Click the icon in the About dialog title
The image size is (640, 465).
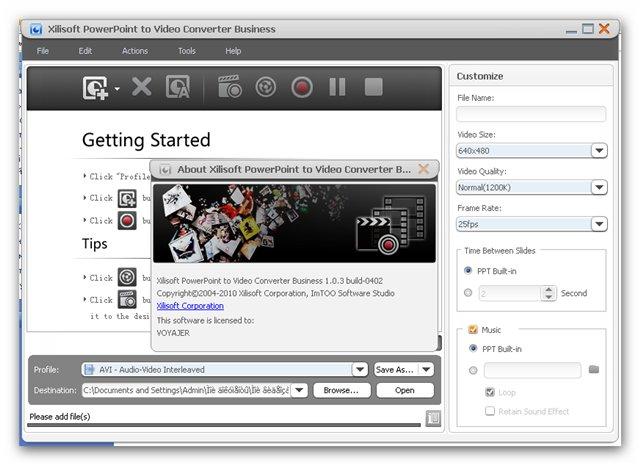165,169
